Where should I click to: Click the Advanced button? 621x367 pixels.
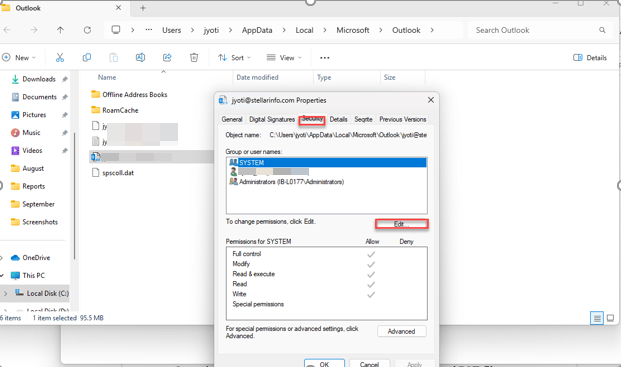tap(402, 331)
